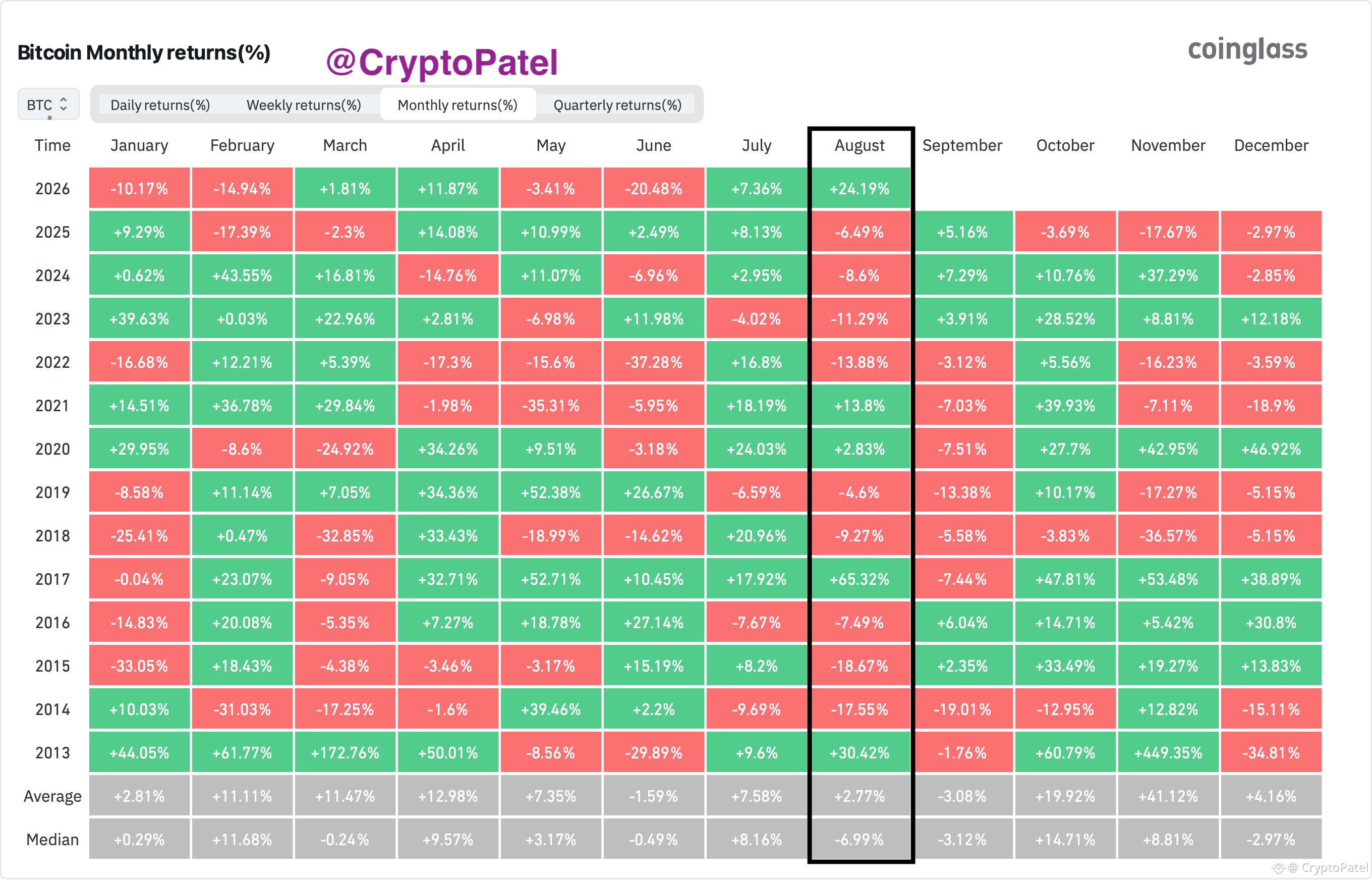1372x880 pixels.
Task: Switch to Weekly returns(%) tab
Action: [304, 105]
